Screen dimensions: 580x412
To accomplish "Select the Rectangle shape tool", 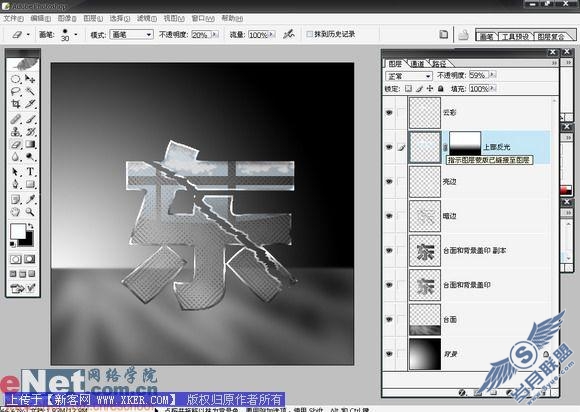I will [x=30, y=184].
